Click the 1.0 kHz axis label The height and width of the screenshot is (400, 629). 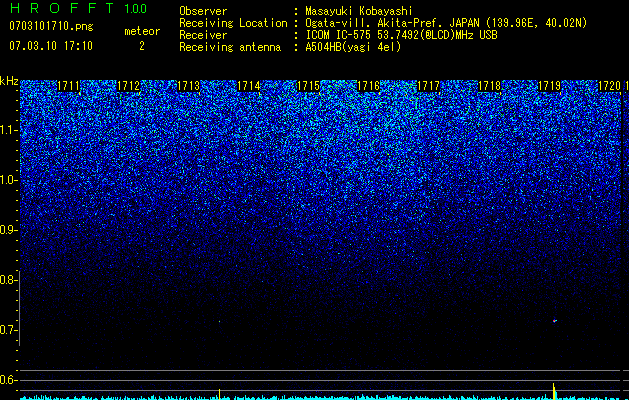coord(8,180)
